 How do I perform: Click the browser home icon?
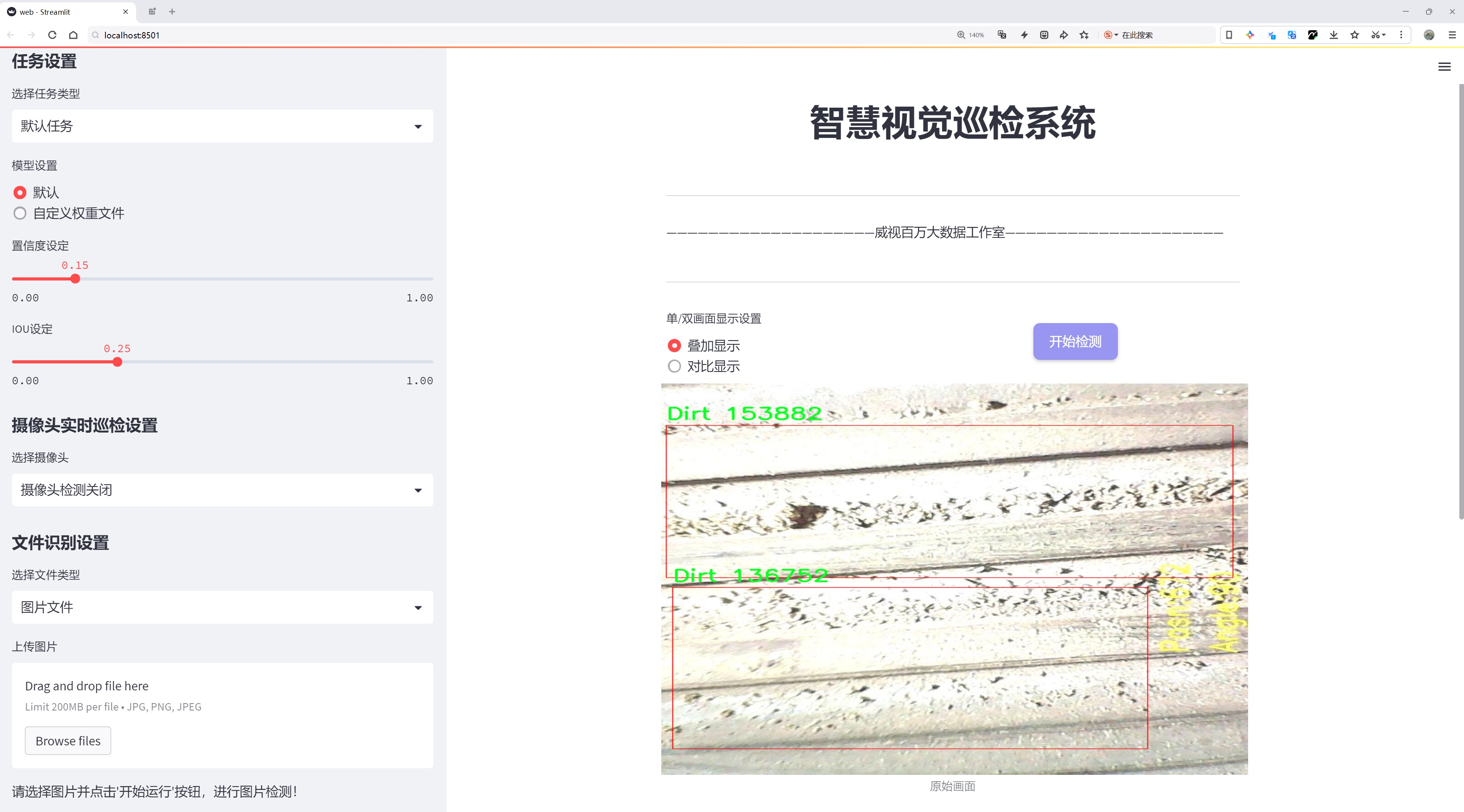73,35
